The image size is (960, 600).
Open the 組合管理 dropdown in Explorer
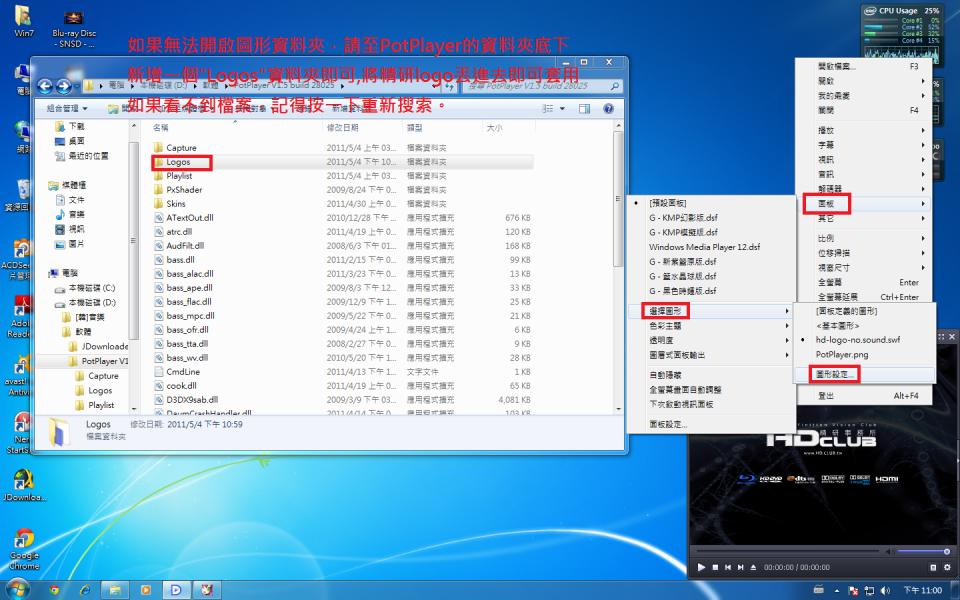(67, 108)
